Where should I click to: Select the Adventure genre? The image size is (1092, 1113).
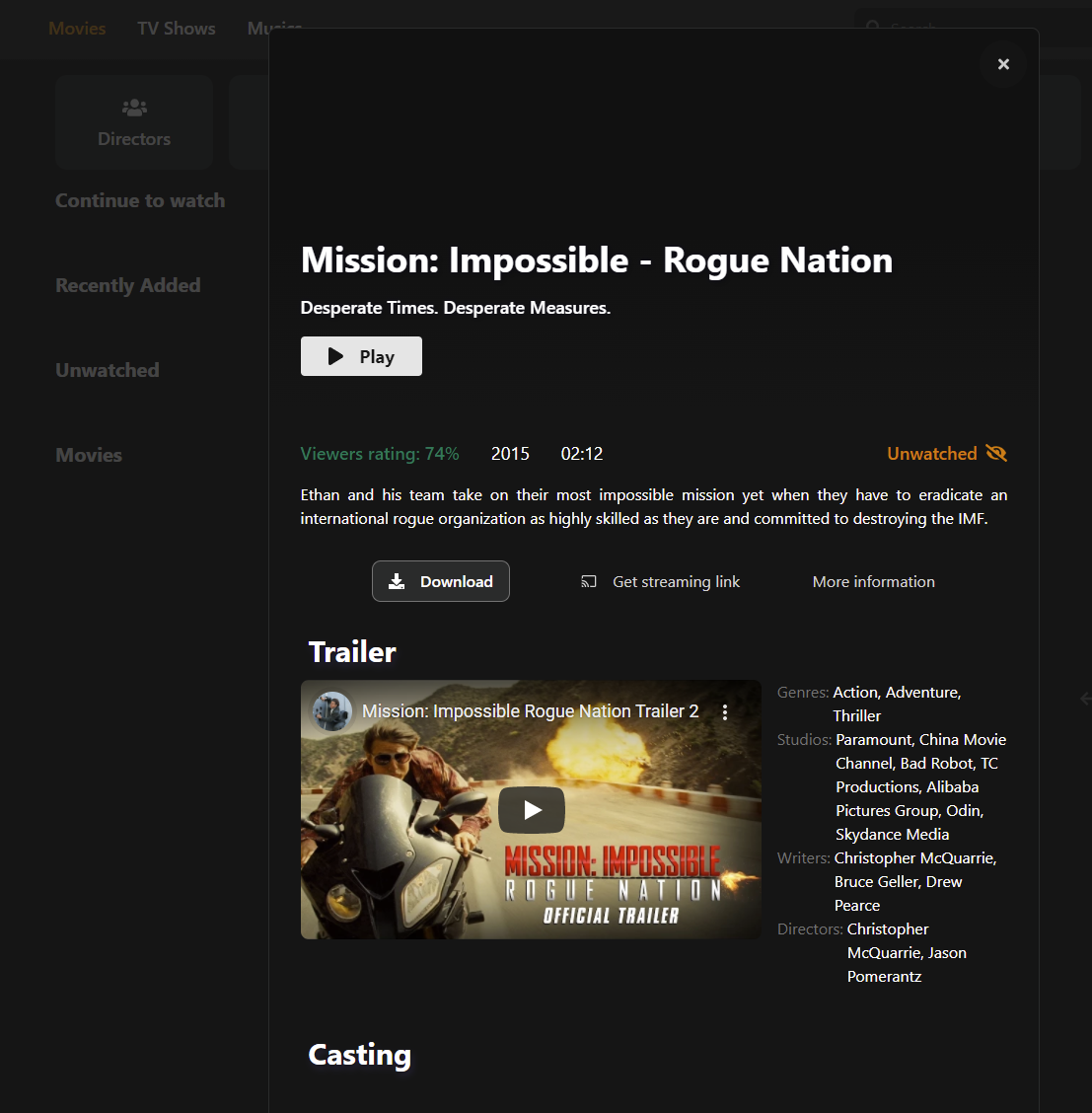pyautogui.click(x=923, y=692)
